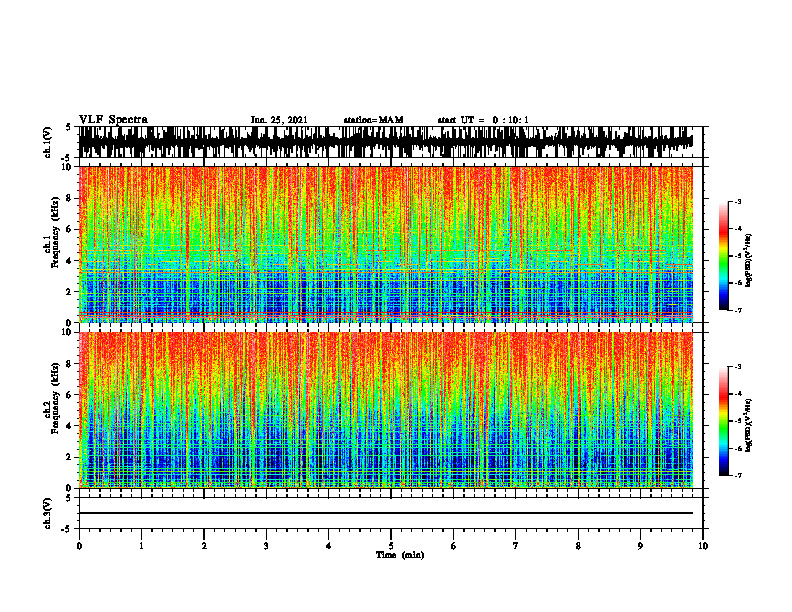The image size is (792, 612).
Task: Click the "-3" label on ch.1 colorbar
Action: [x=737, y=201]
